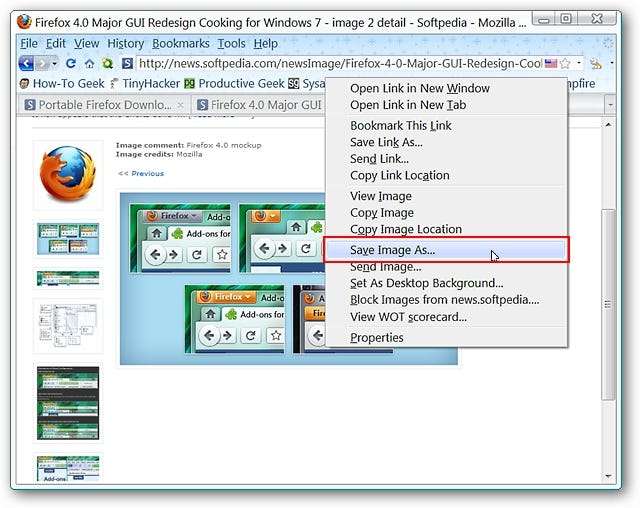Open the address bar history dropdown
640x508 pixels.
coord(579,63)
